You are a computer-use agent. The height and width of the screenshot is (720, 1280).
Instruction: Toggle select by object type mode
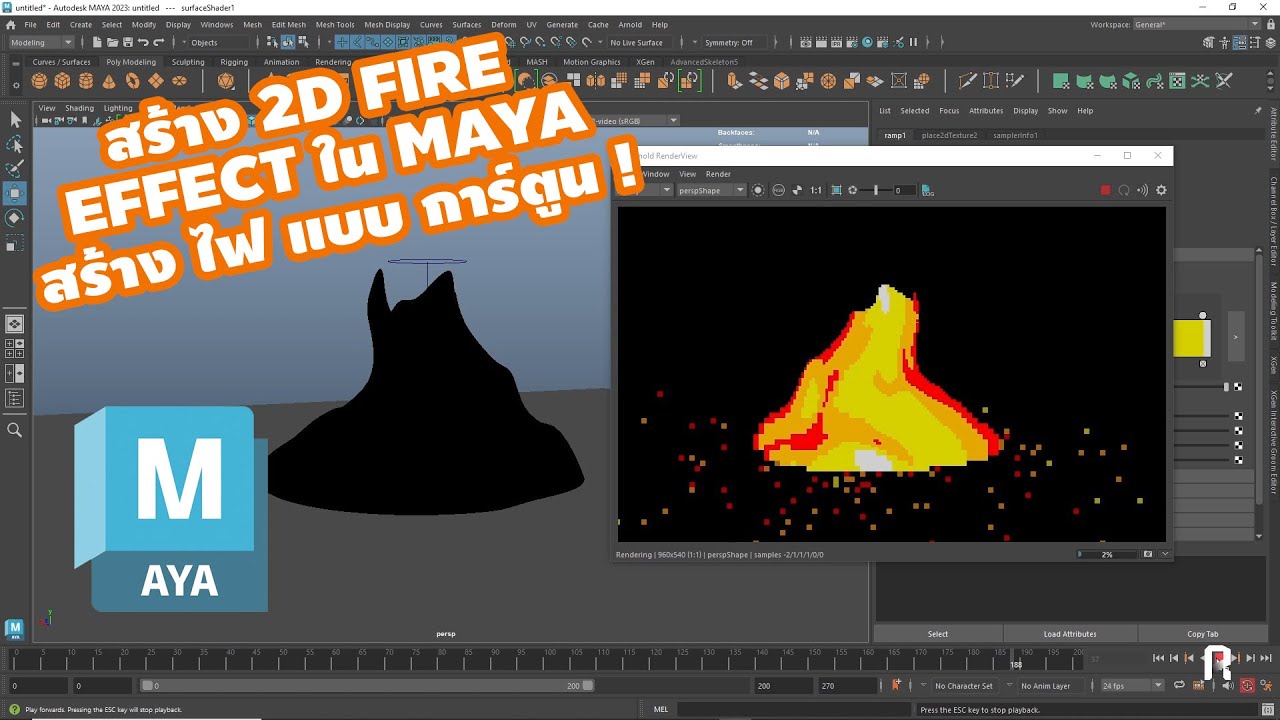[287, 42]
